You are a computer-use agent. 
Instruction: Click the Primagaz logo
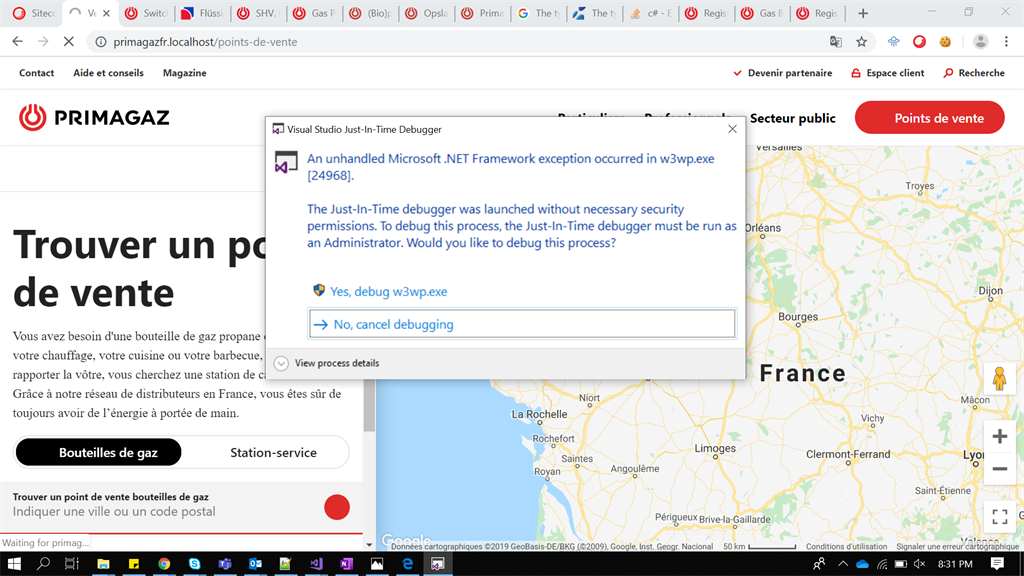tap(94, 118)
